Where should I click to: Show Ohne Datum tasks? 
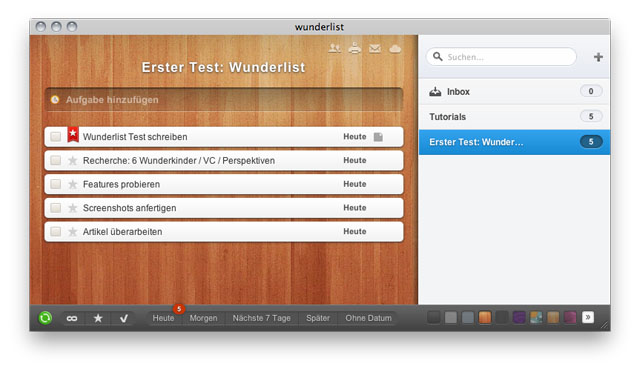click(368, 318)
